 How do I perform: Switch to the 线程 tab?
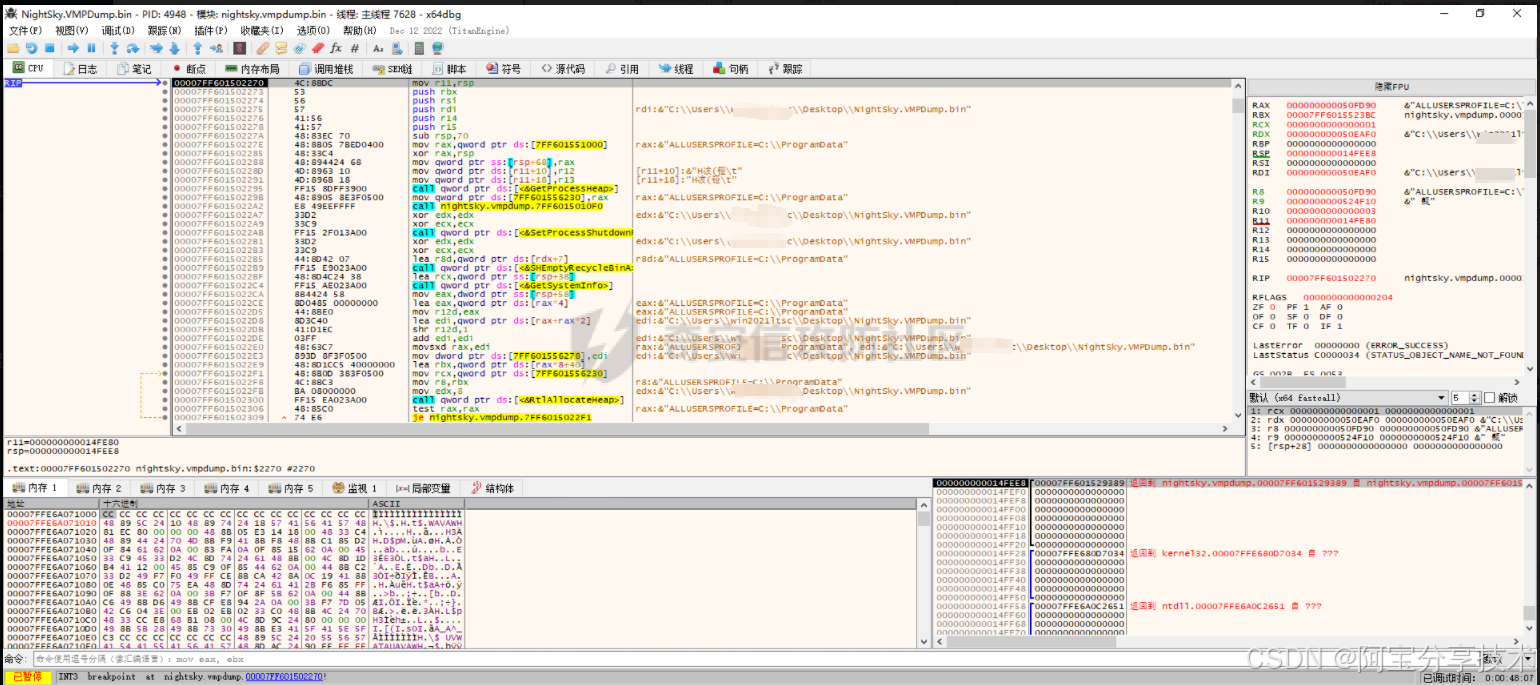[x=675, y=69]
